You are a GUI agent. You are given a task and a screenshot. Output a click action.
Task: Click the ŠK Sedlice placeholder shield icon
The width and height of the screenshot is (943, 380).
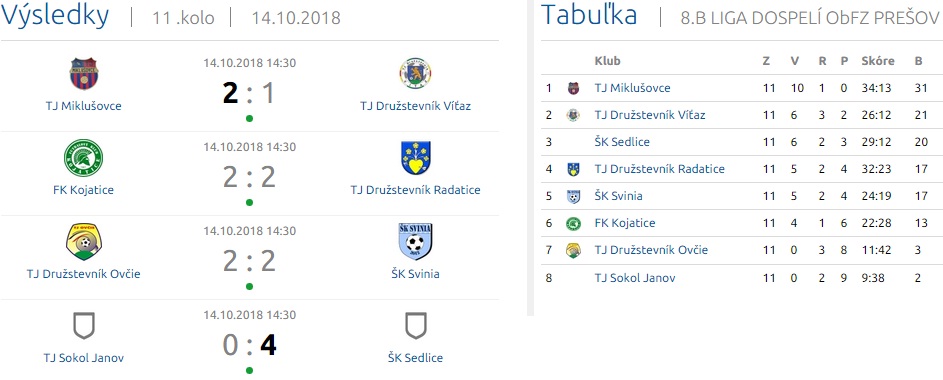coord(416,325)
